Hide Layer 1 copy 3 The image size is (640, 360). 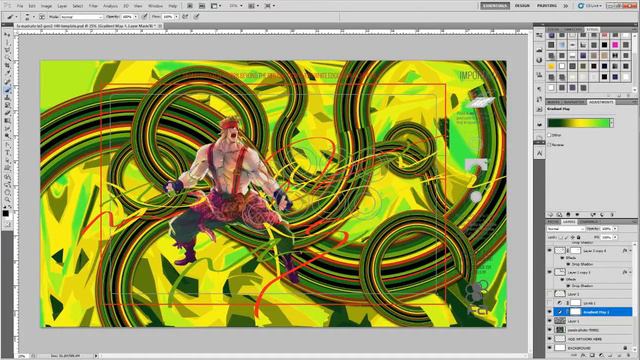click(x=549, y=272)
